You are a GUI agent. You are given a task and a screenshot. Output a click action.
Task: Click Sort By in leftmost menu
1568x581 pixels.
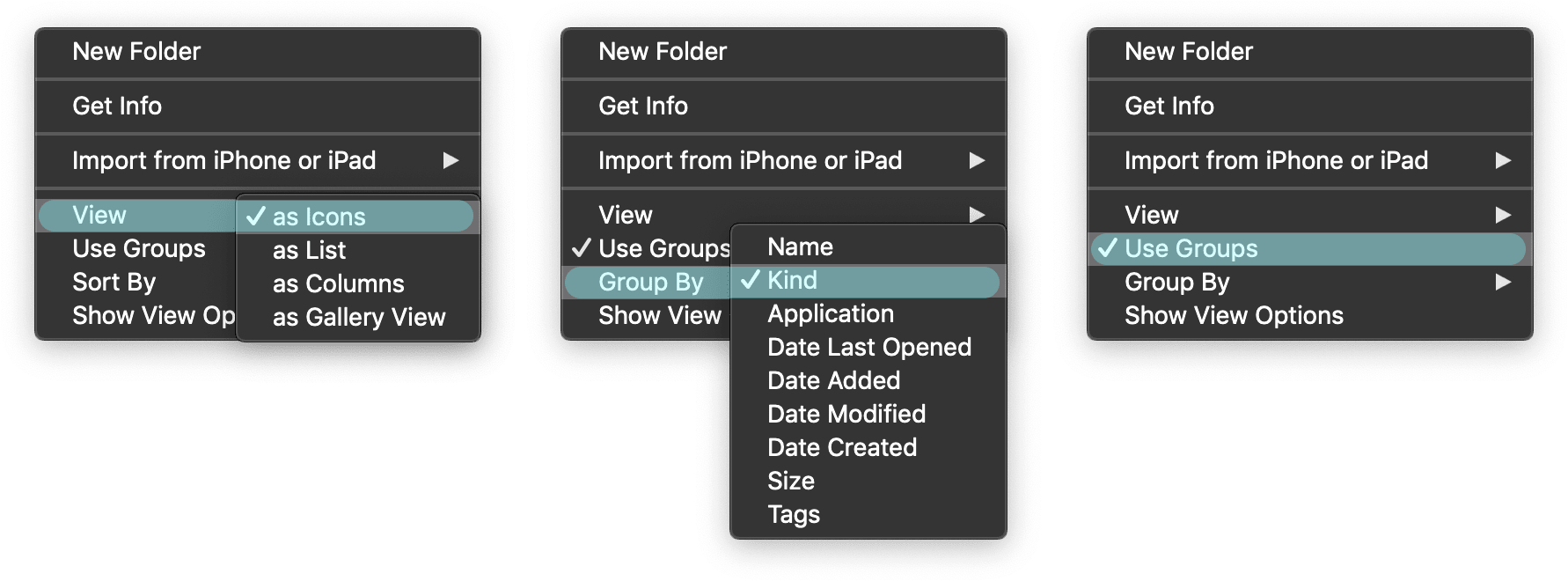pos(114,283)
